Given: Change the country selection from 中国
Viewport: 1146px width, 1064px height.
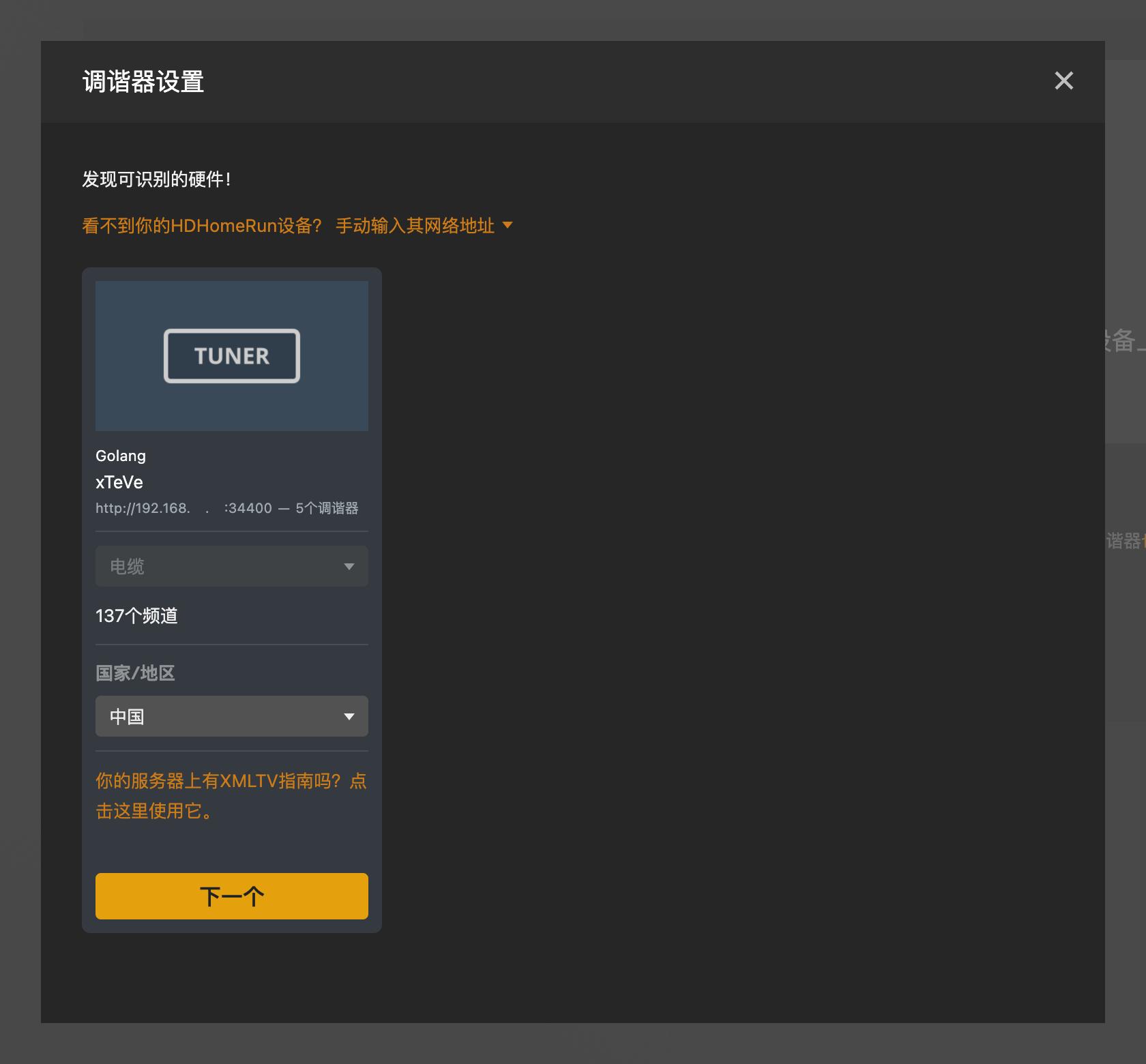Looking at the screenshot, I should pos(231,716).
